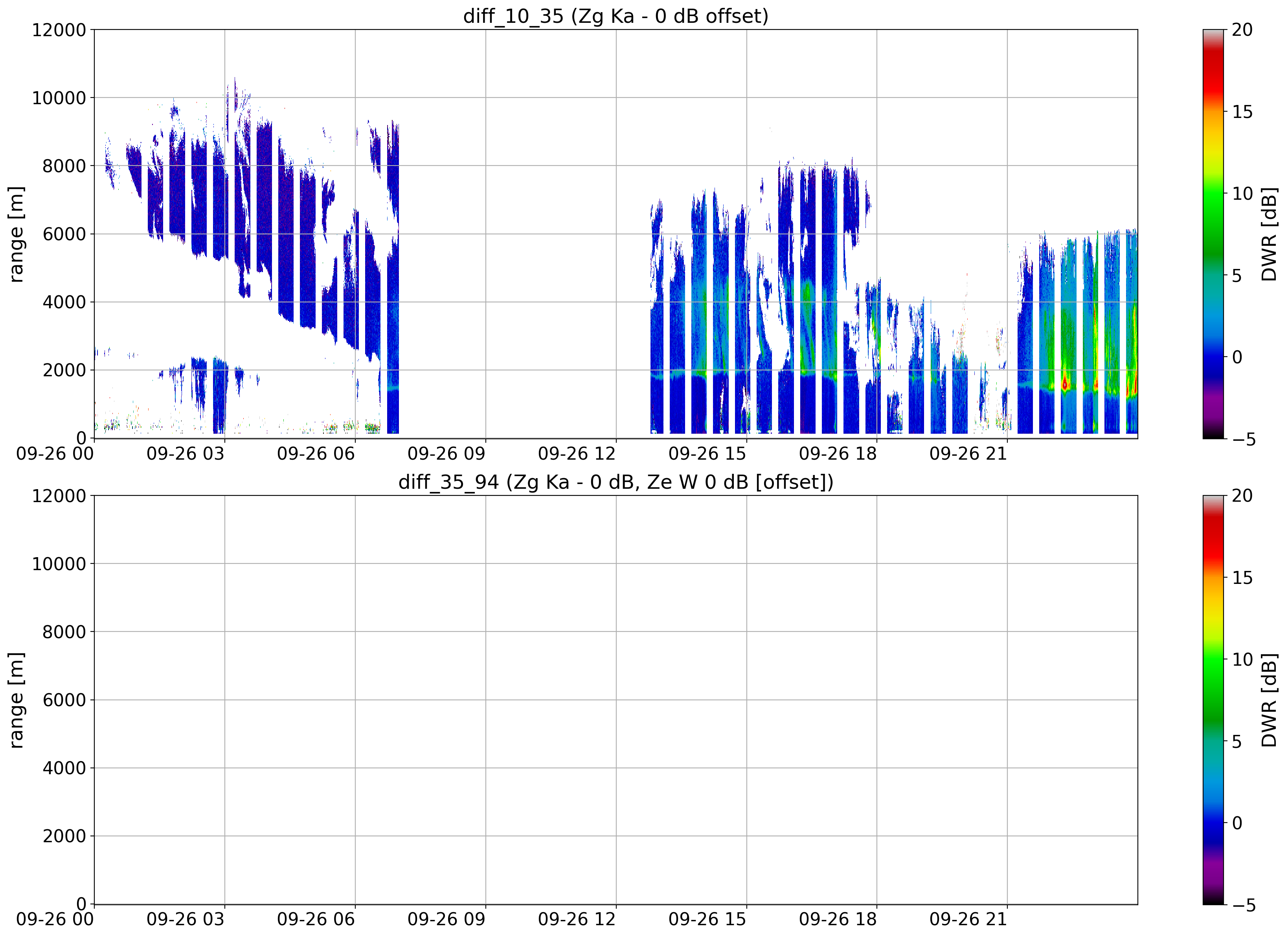Click the '−5' tick on diff_10_35 colorbar
The width and height of the screenshot is (1288, 937).
coord(1243,439)
